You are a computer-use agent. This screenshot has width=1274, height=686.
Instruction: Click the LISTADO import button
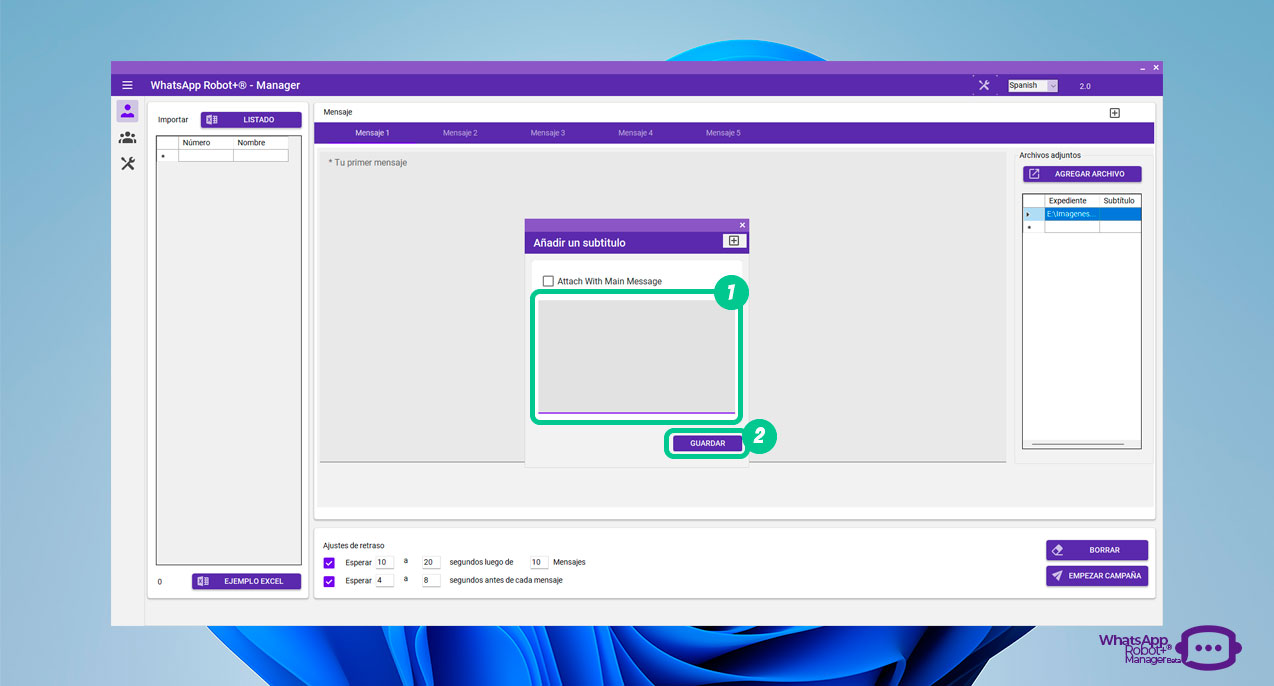251,119
